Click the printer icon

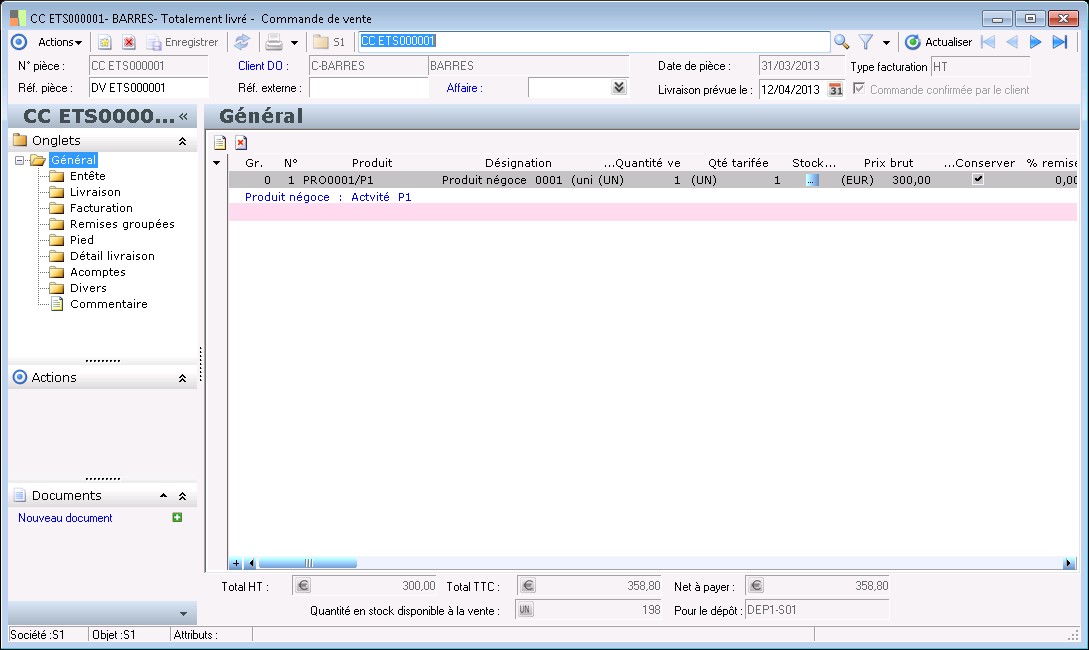274,42
